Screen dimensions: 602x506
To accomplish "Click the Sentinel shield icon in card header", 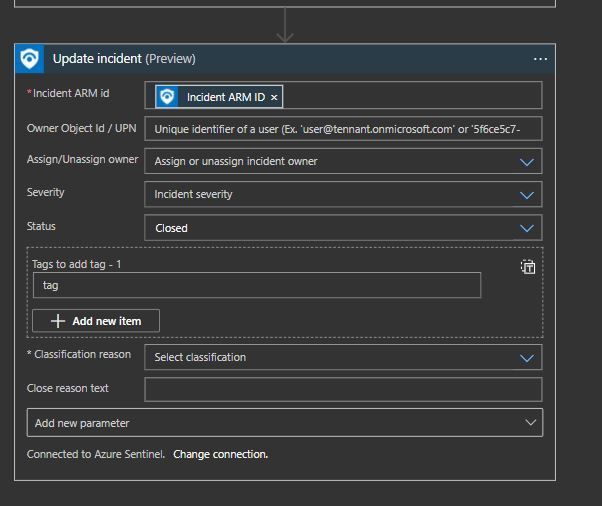I will click(30, 59).
